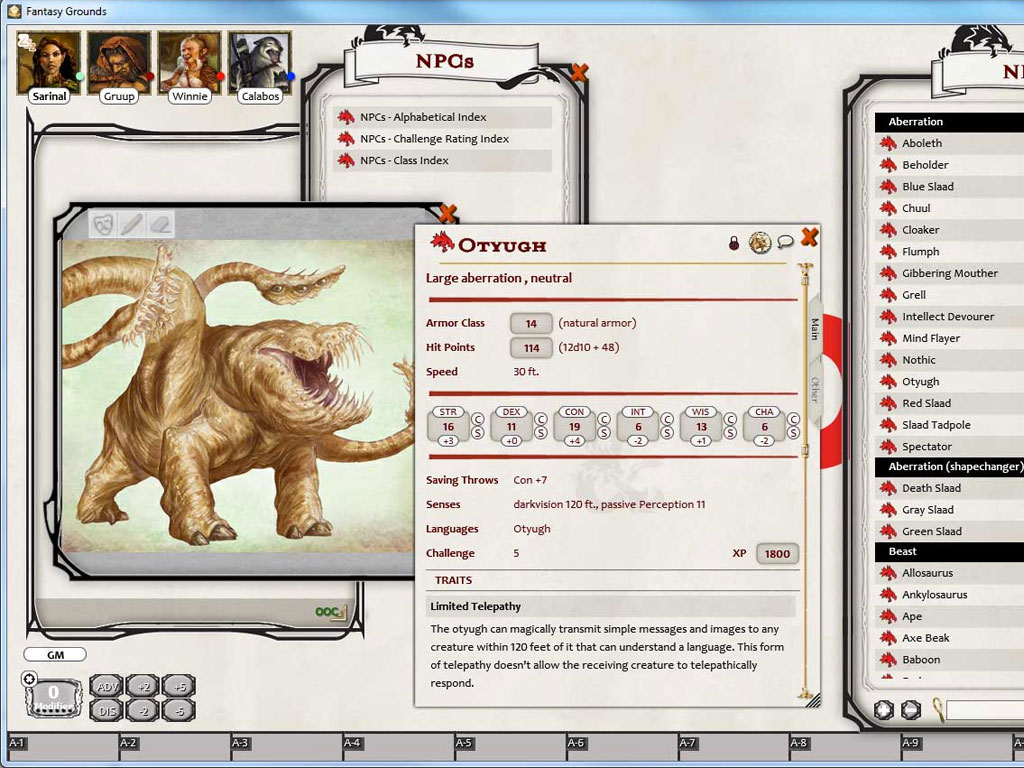Viewport: 1024px width, 768px height.
Task: Click the speech bubble icon on Otyugh sheet
Action: coord(785,242)
